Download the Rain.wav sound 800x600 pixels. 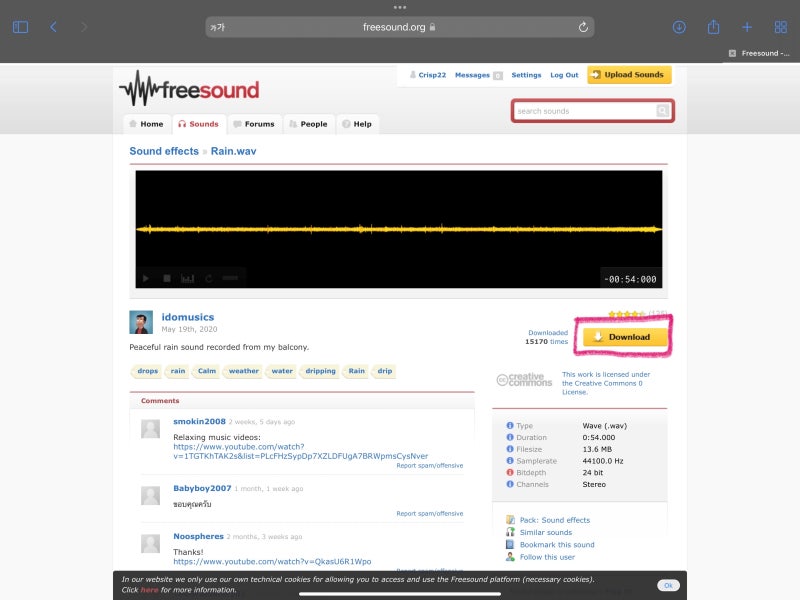coord(624,337)
